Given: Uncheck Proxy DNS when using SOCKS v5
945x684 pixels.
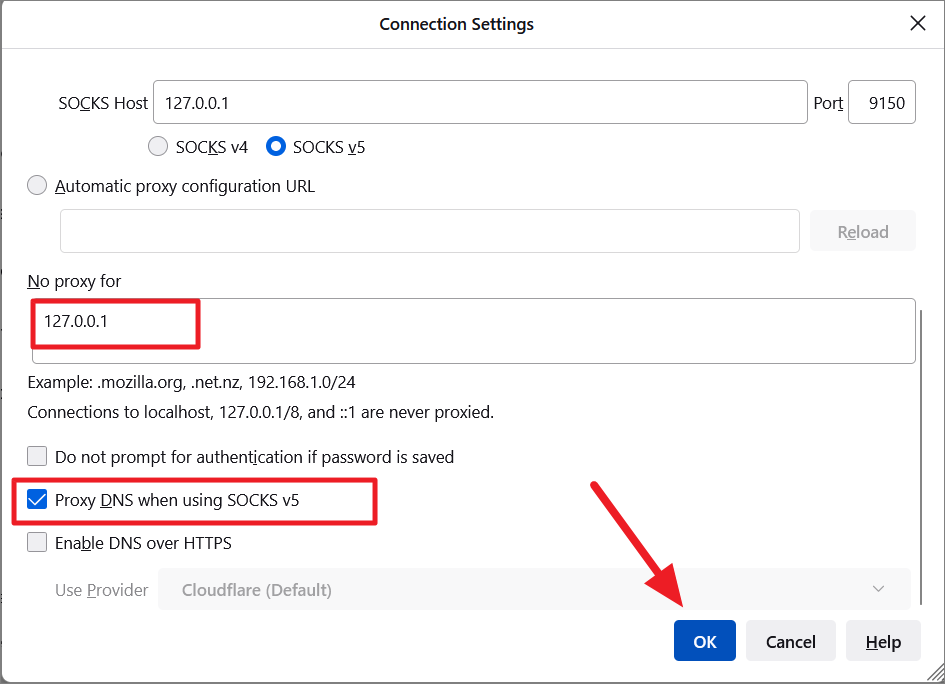Looking at the screenshot, I should [x=37, y=500].
